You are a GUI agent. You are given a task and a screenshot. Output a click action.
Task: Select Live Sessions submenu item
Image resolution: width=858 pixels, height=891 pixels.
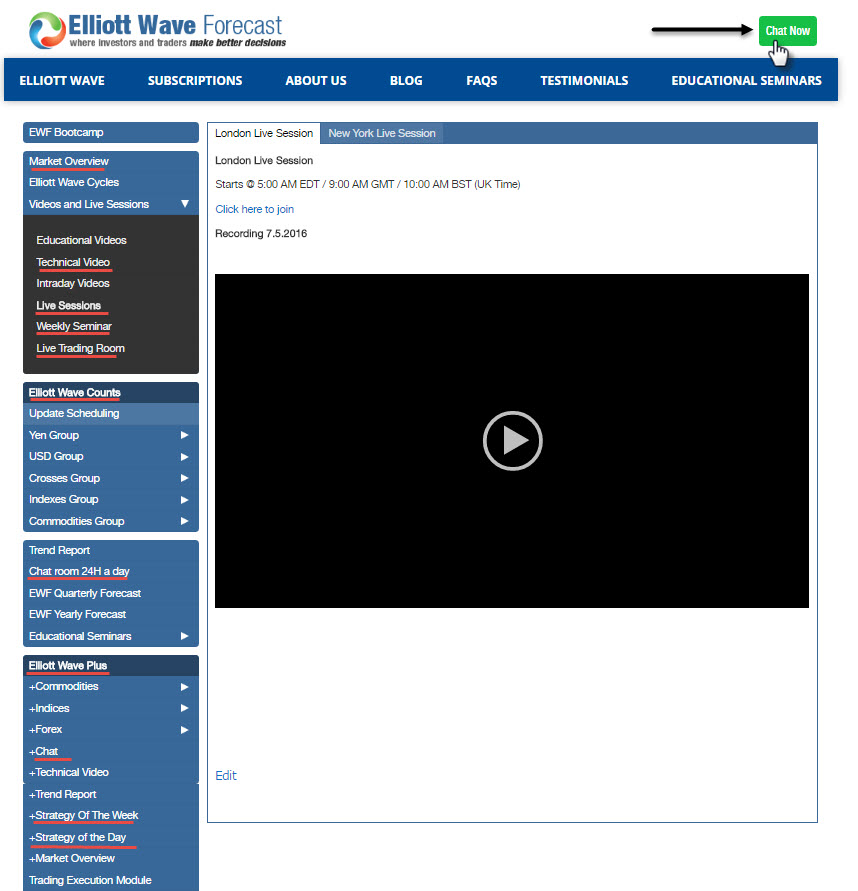tap(68, 305)
